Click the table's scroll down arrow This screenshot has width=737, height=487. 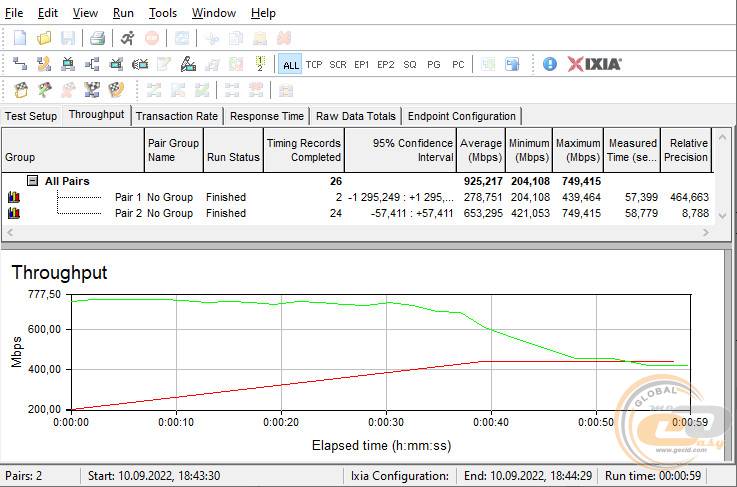click(723, 215)
